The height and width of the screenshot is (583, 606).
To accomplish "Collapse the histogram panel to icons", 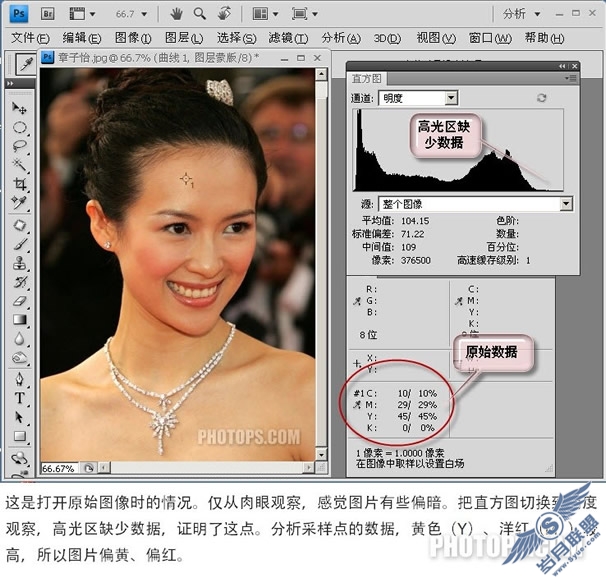I will (562, 66).
